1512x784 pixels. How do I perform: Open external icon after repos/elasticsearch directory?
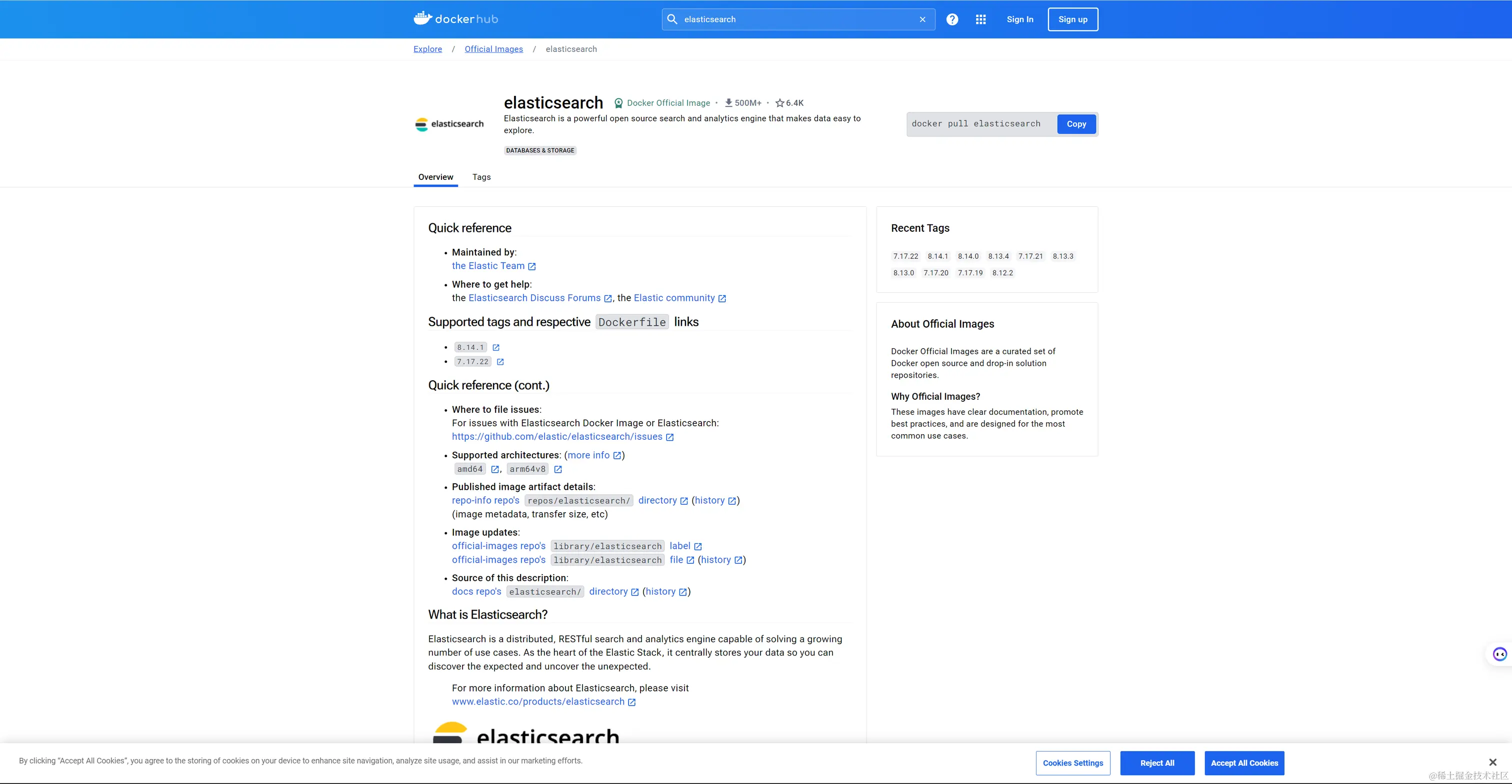click(684, 501)
